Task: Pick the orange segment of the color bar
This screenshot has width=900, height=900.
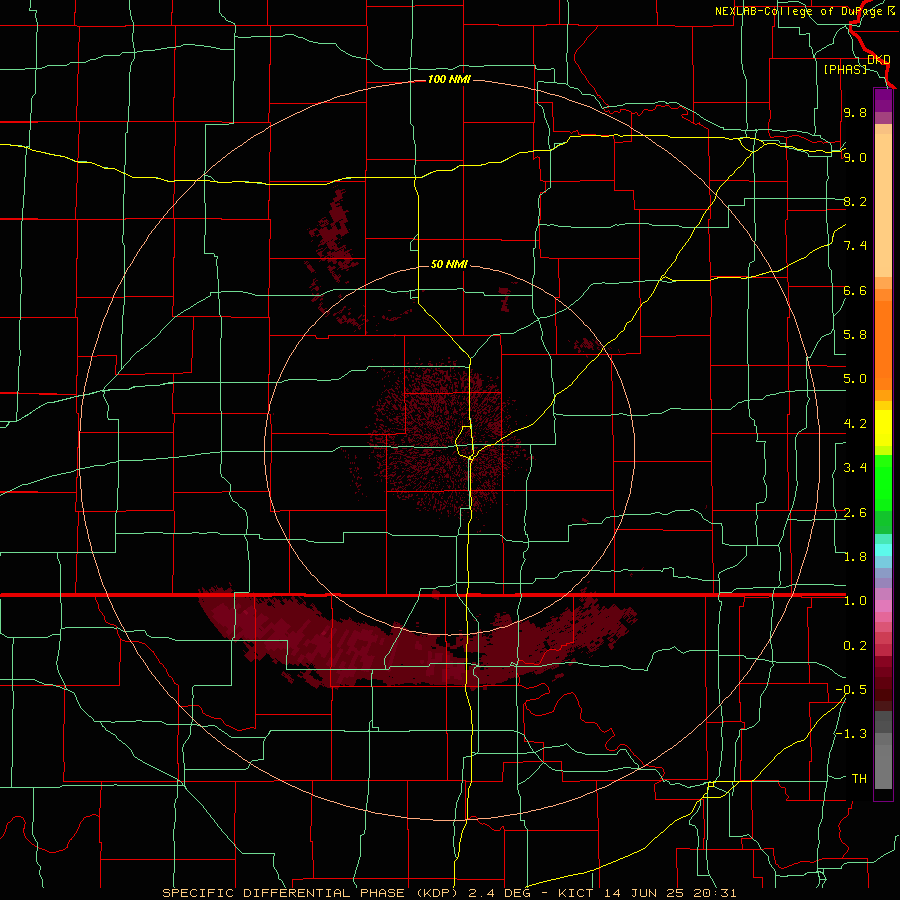Action: point(883,345)
